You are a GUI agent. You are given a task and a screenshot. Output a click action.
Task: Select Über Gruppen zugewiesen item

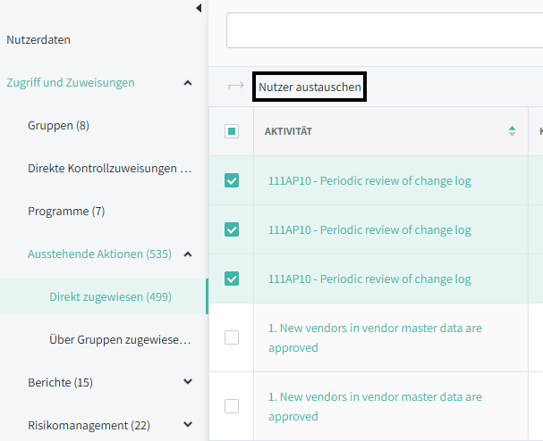(x=120, y=339)
